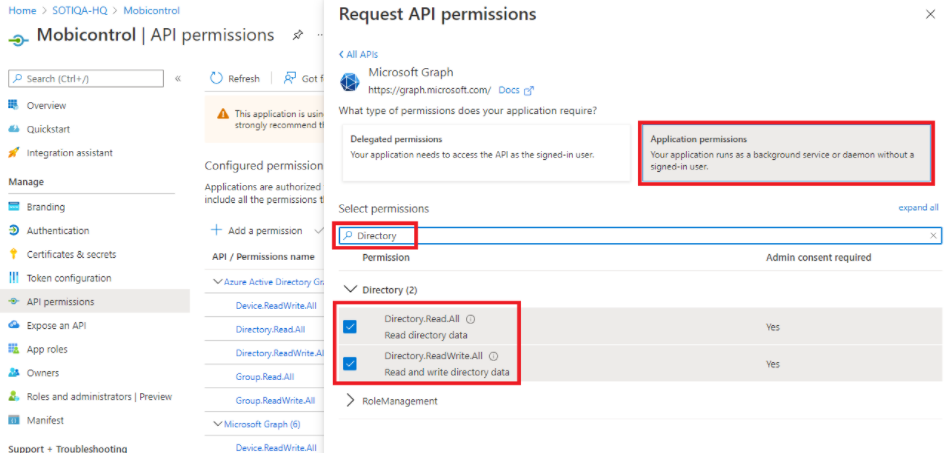Select the Delegated permissions option

click(486, 152)
